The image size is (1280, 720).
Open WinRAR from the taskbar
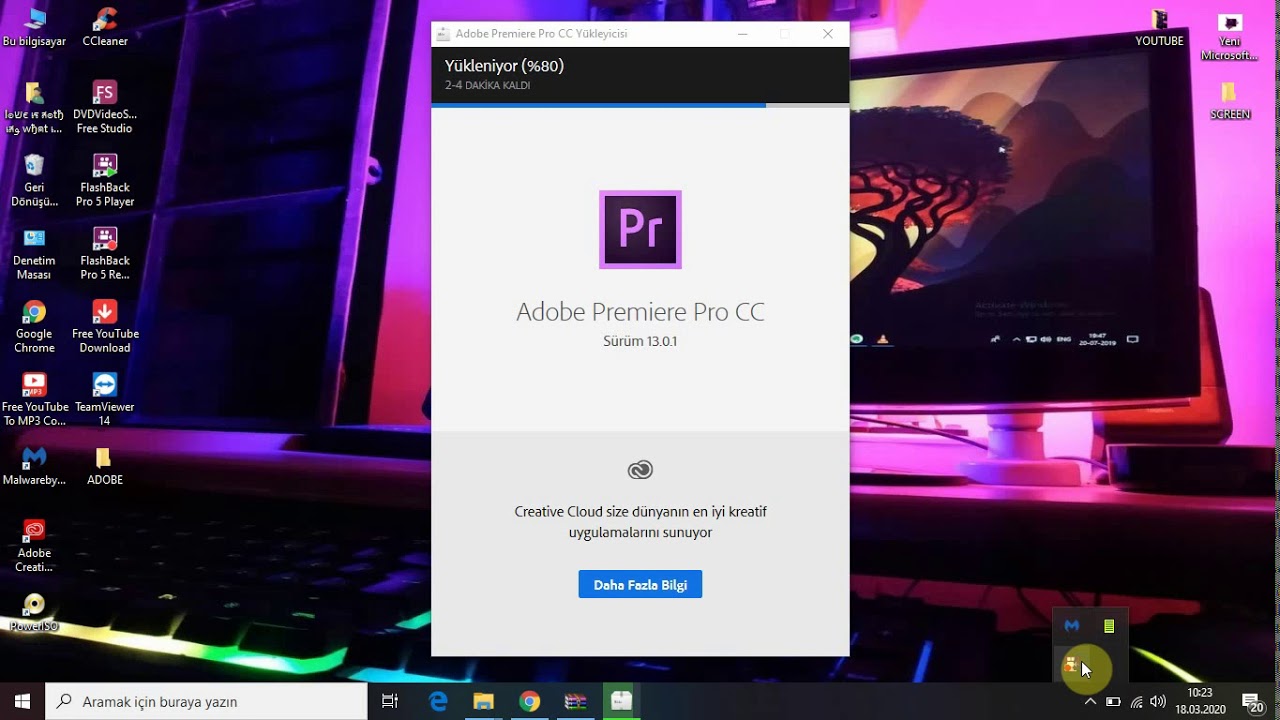pos(576,701)
